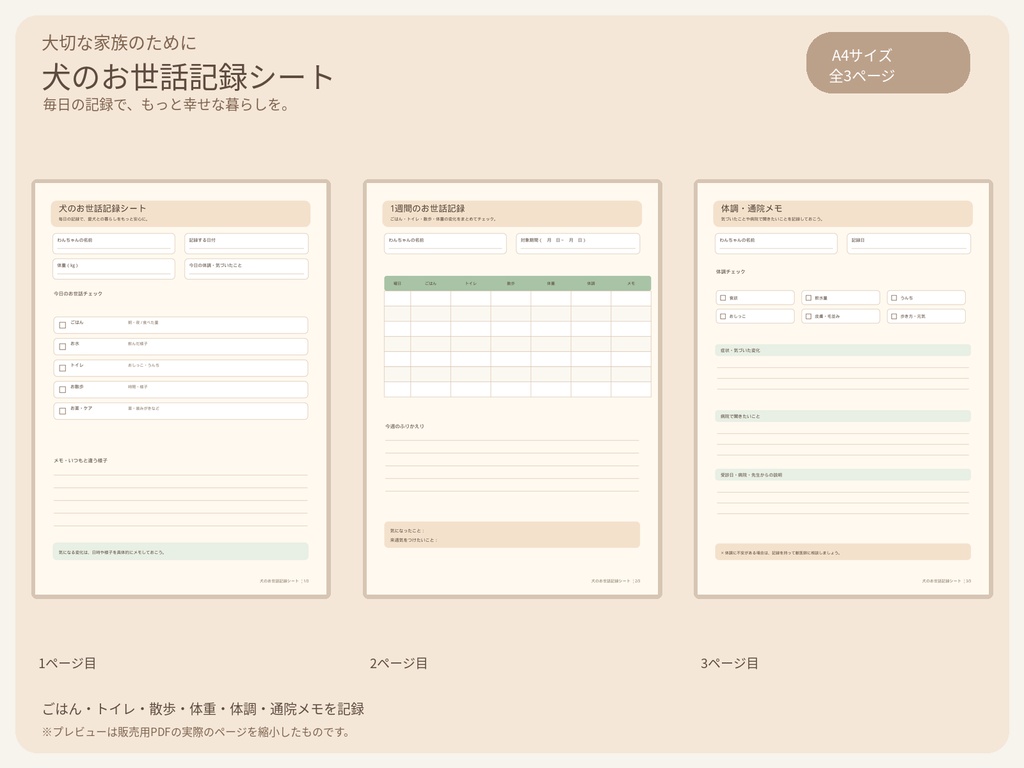The height and width of the screenshot is (768, 1024).
Task: Check the お散歩 checkbox on page 1
Action: pyautogui.click(x=63, y=390)
